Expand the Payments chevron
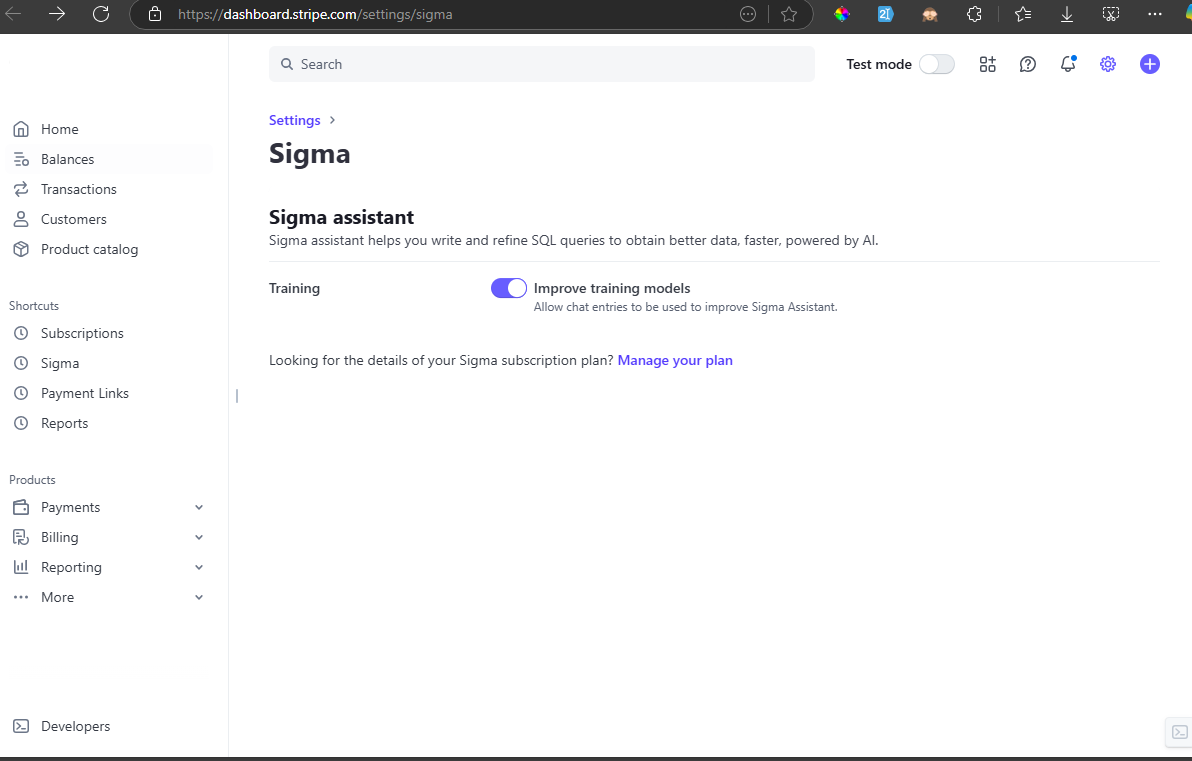 point(199,507)
